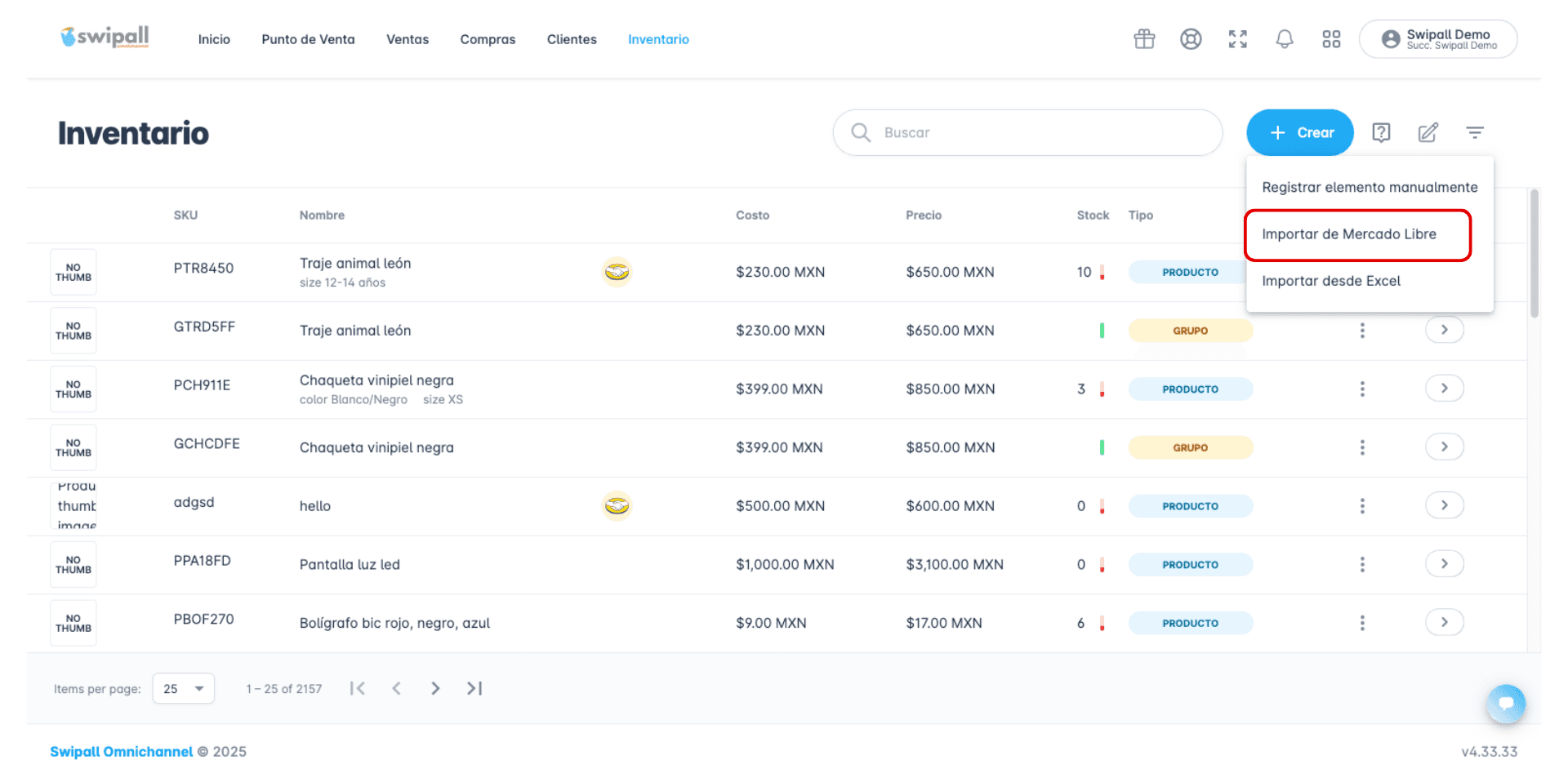Open the filter lines icon
This screenshot has width=1568, height=778.
click(1474, 132)
